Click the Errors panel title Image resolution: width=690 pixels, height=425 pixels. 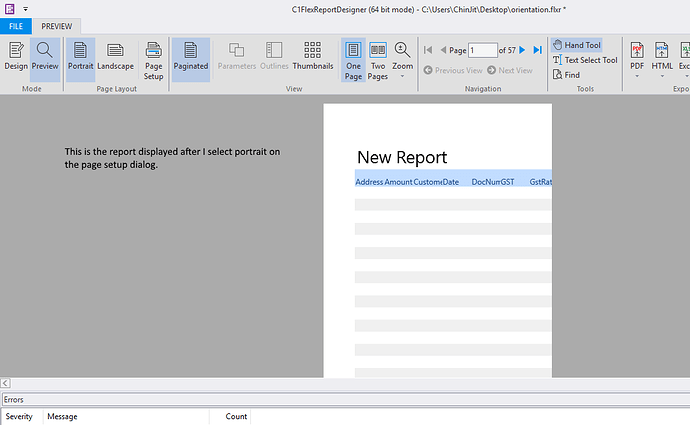[14, 399]
